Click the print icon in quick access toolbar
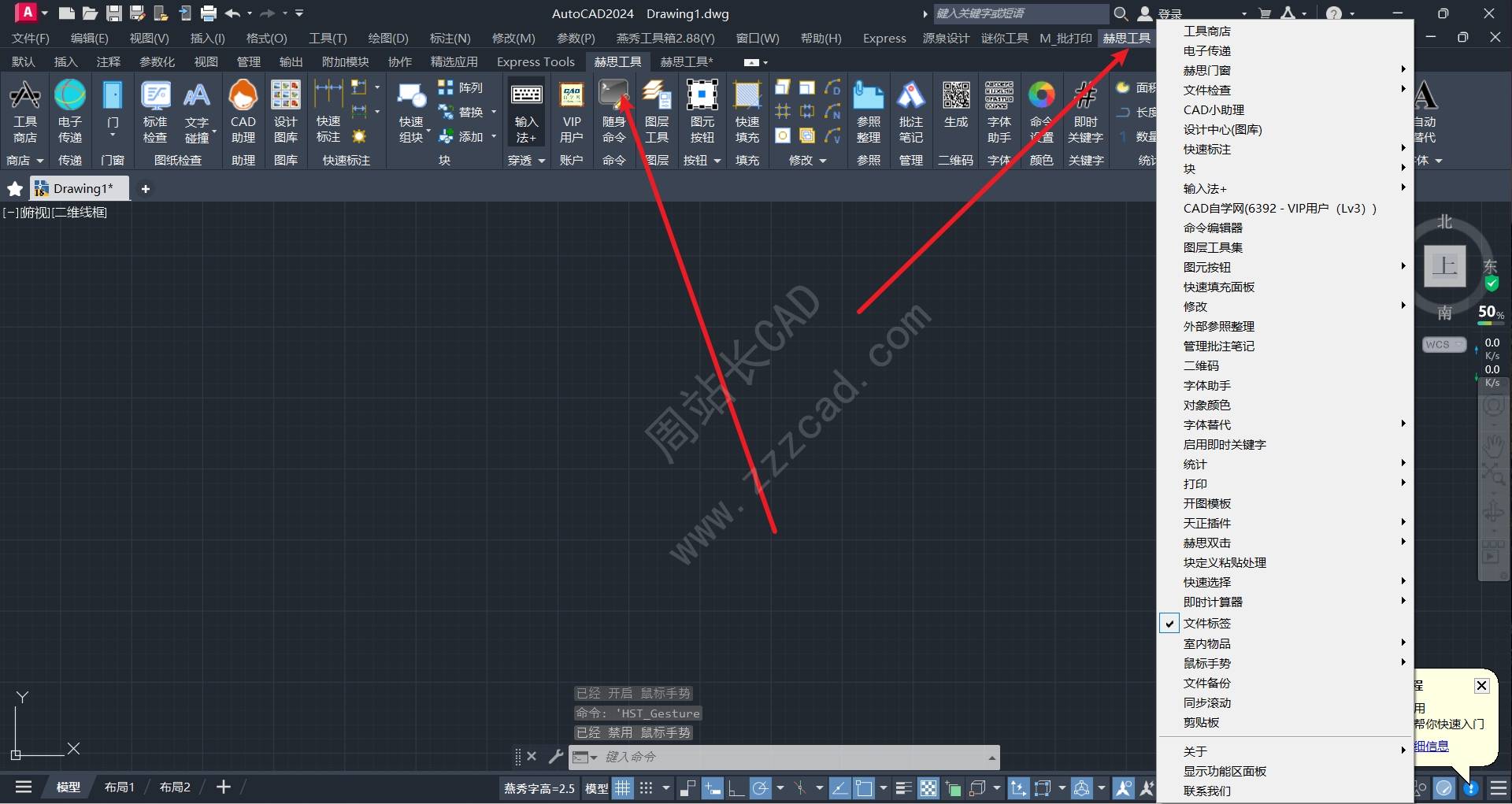 click(x=209, y=13)
